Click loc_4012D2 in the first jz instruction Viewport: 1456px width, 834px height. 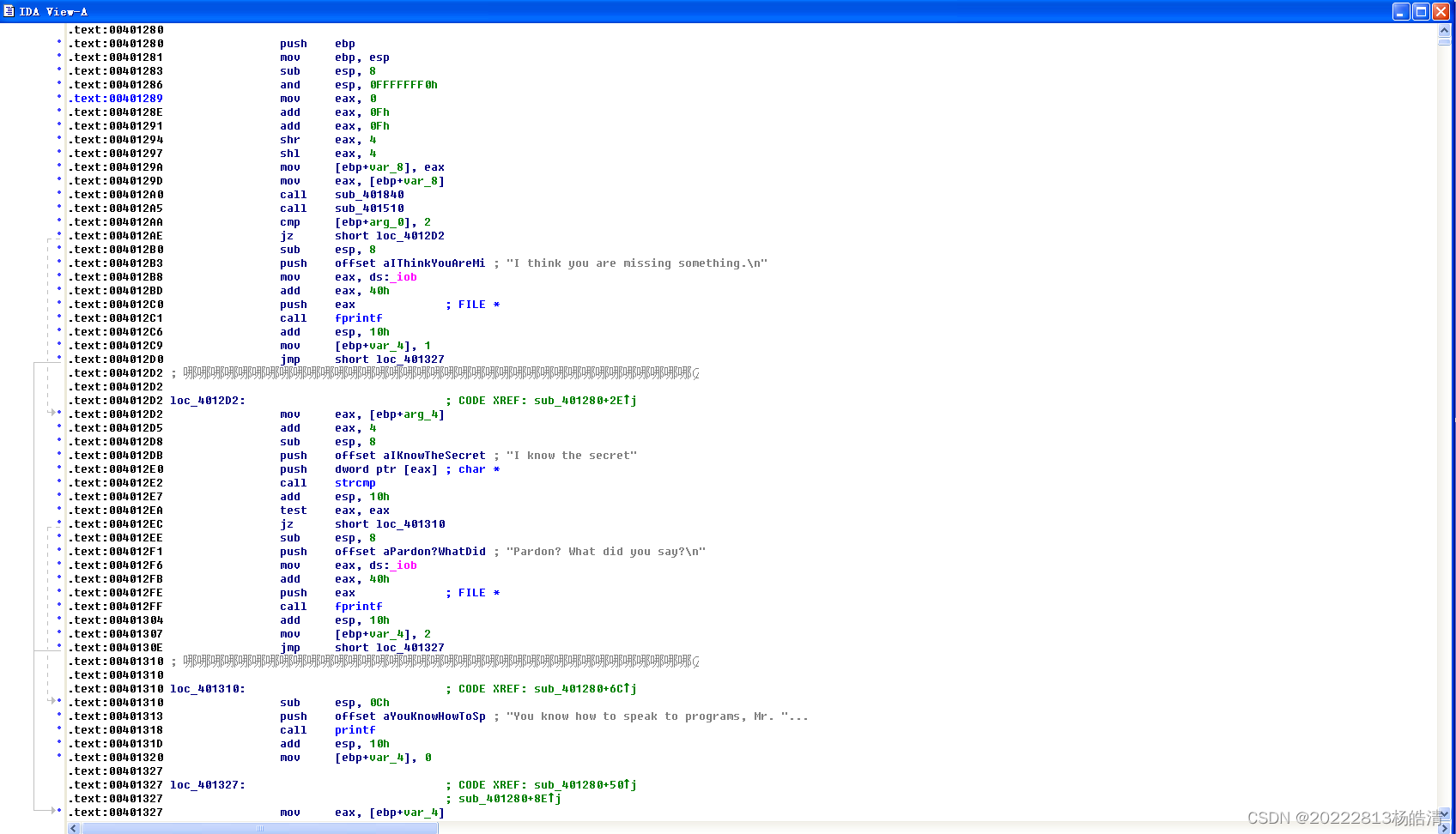coord(410,236)
